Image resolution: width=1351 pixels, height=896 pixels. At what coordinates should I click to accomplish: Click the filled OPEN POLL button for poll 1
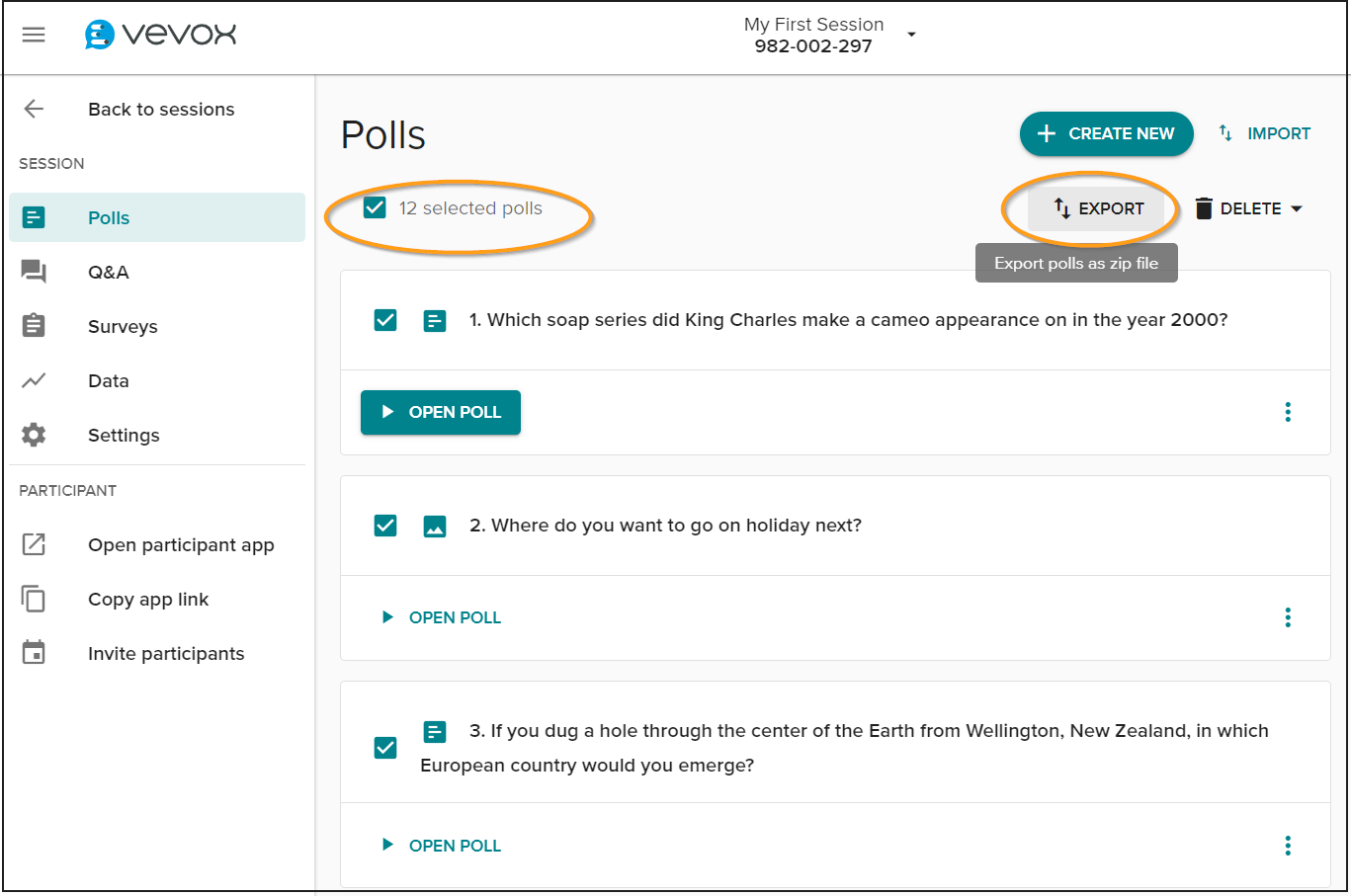[441, 412]
